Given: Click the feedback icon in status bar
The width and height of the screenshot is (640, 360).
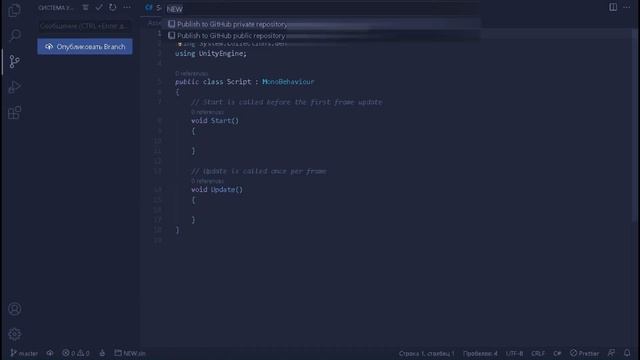Looking at the screenshot, I should [611, 353].
